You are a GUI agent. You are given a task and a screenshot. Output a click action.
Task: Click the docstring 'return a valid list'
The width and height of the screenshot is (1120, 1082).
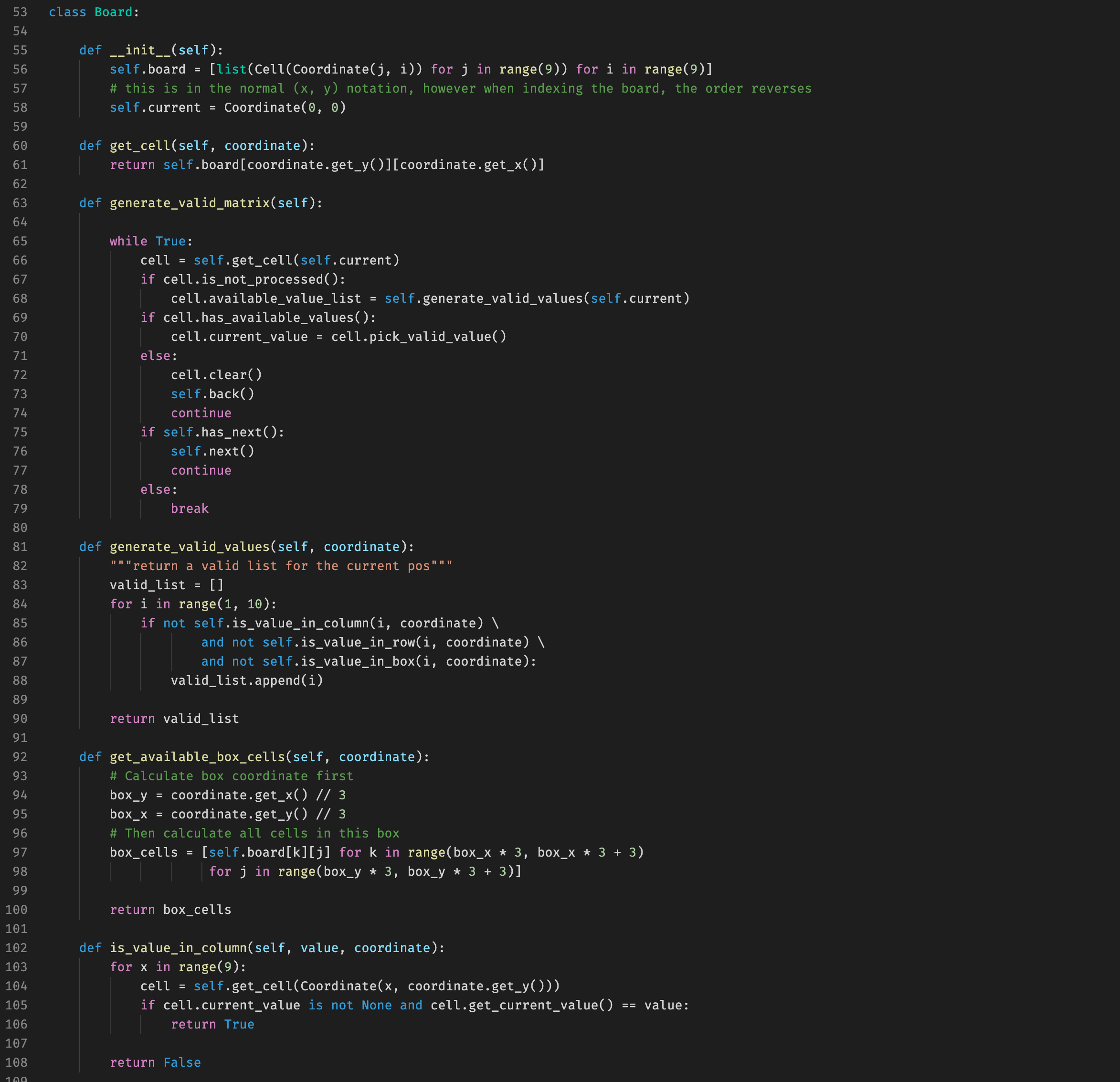[x=281, y=566]
